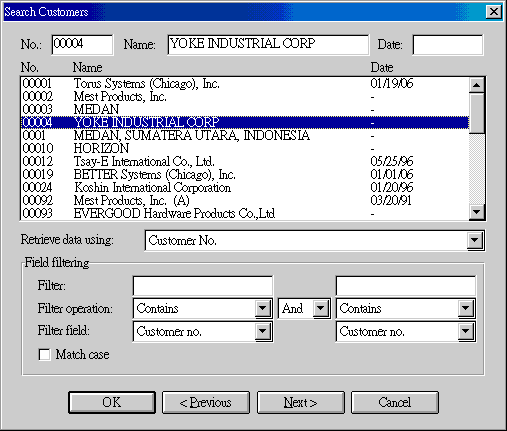Screen dimensions: 507x431
Task: Open the Retrieve data using dropdown
Action: [474, 240]
